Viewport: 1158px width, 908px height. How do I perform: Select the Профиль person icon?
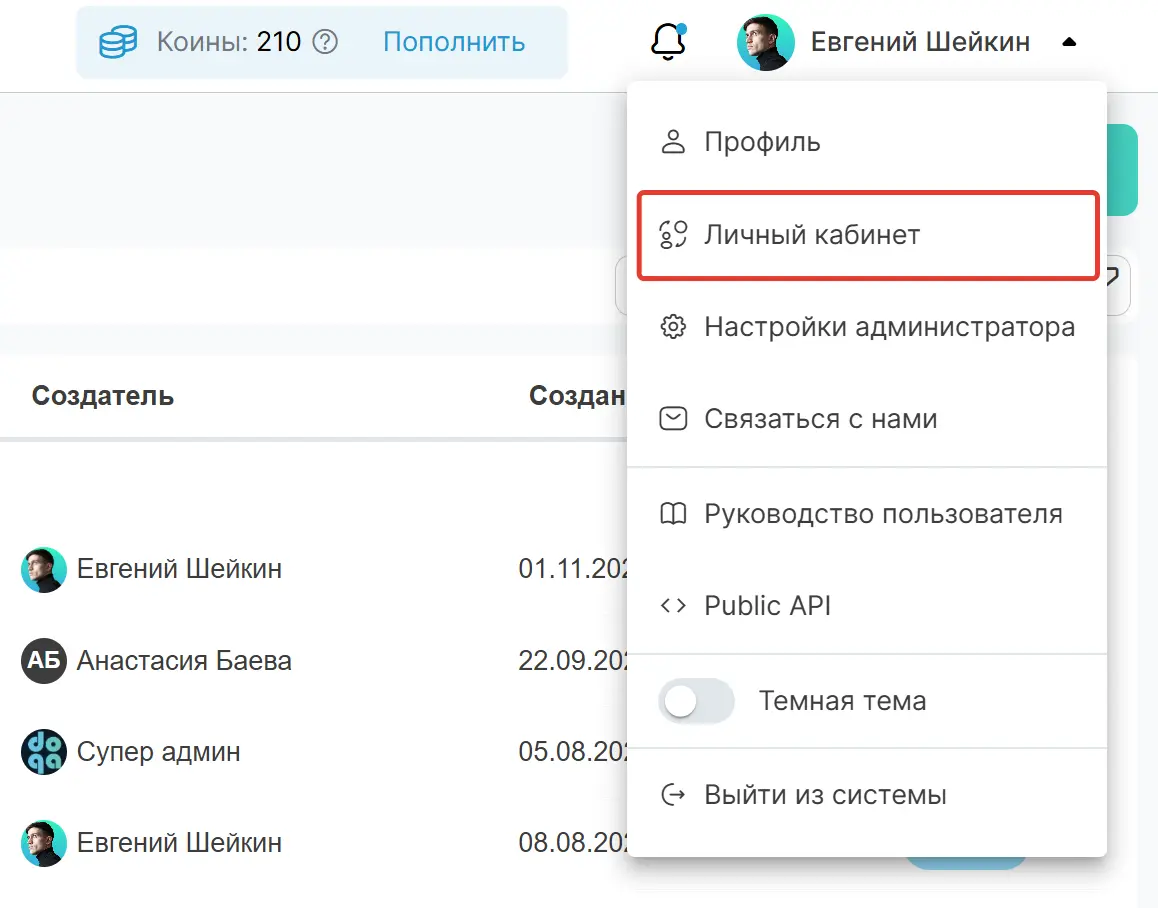coord(674,141)
